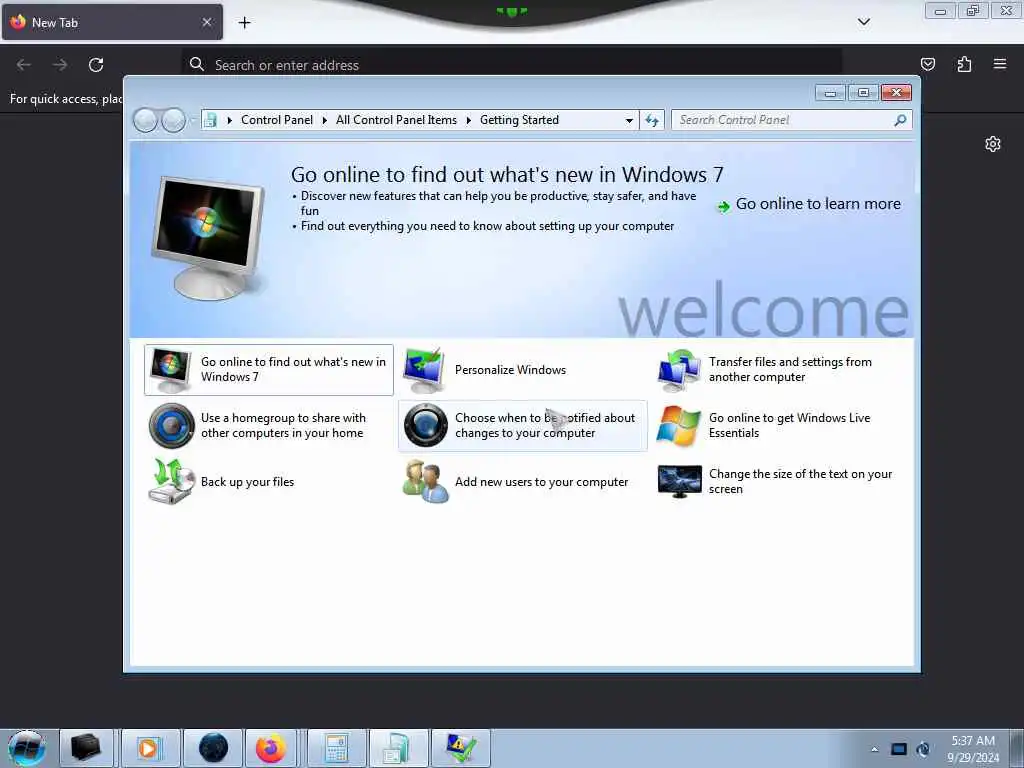
Task: Click the Transfer files and settings icon
Action: click(679, 370)
